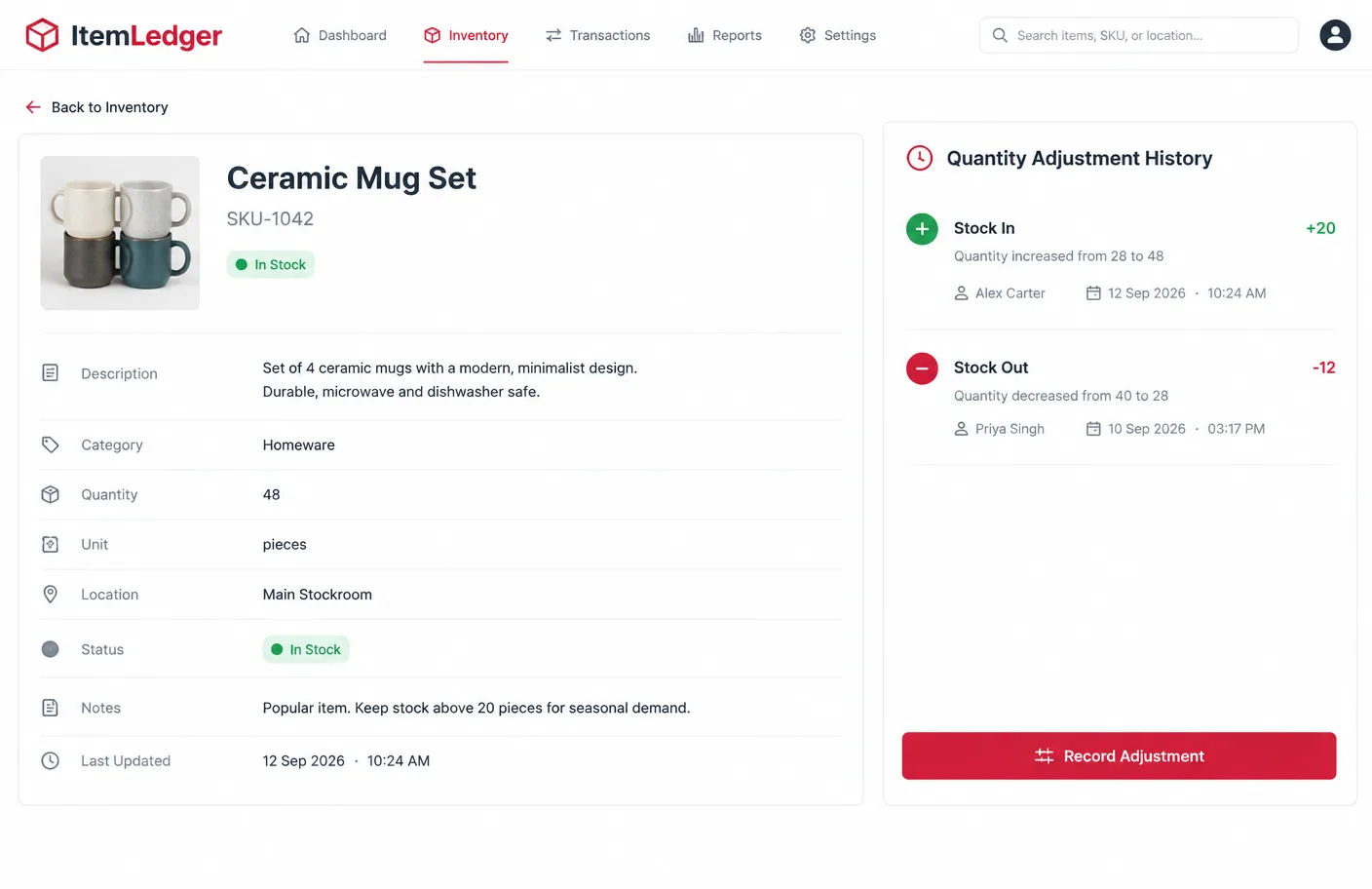Screen dimensions: 1372x889
Task: Follow the Back to Inventory link
Action: [x=96, y=107]
